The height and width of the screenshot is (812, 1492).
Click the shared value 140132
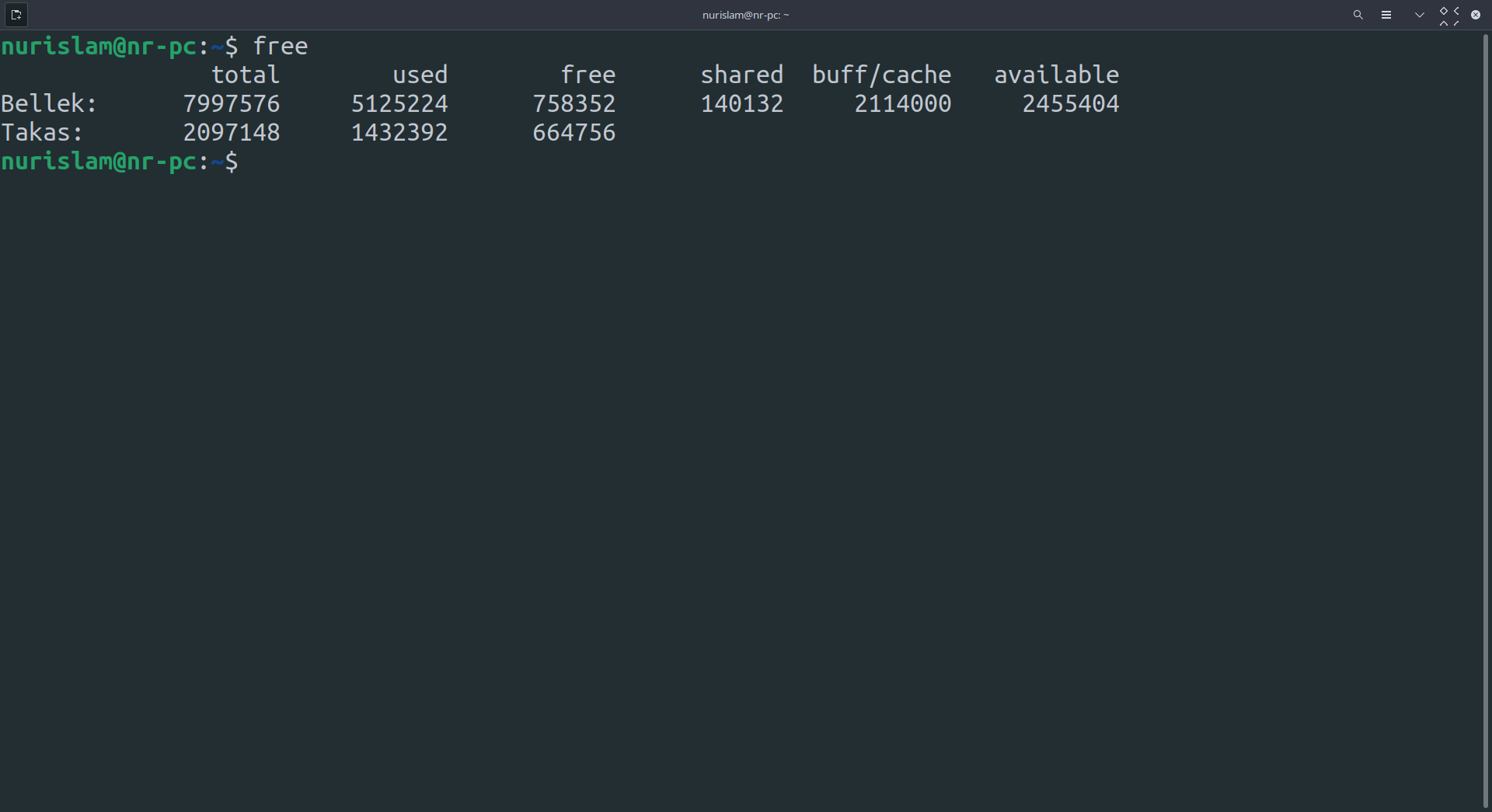pos(741,104)
